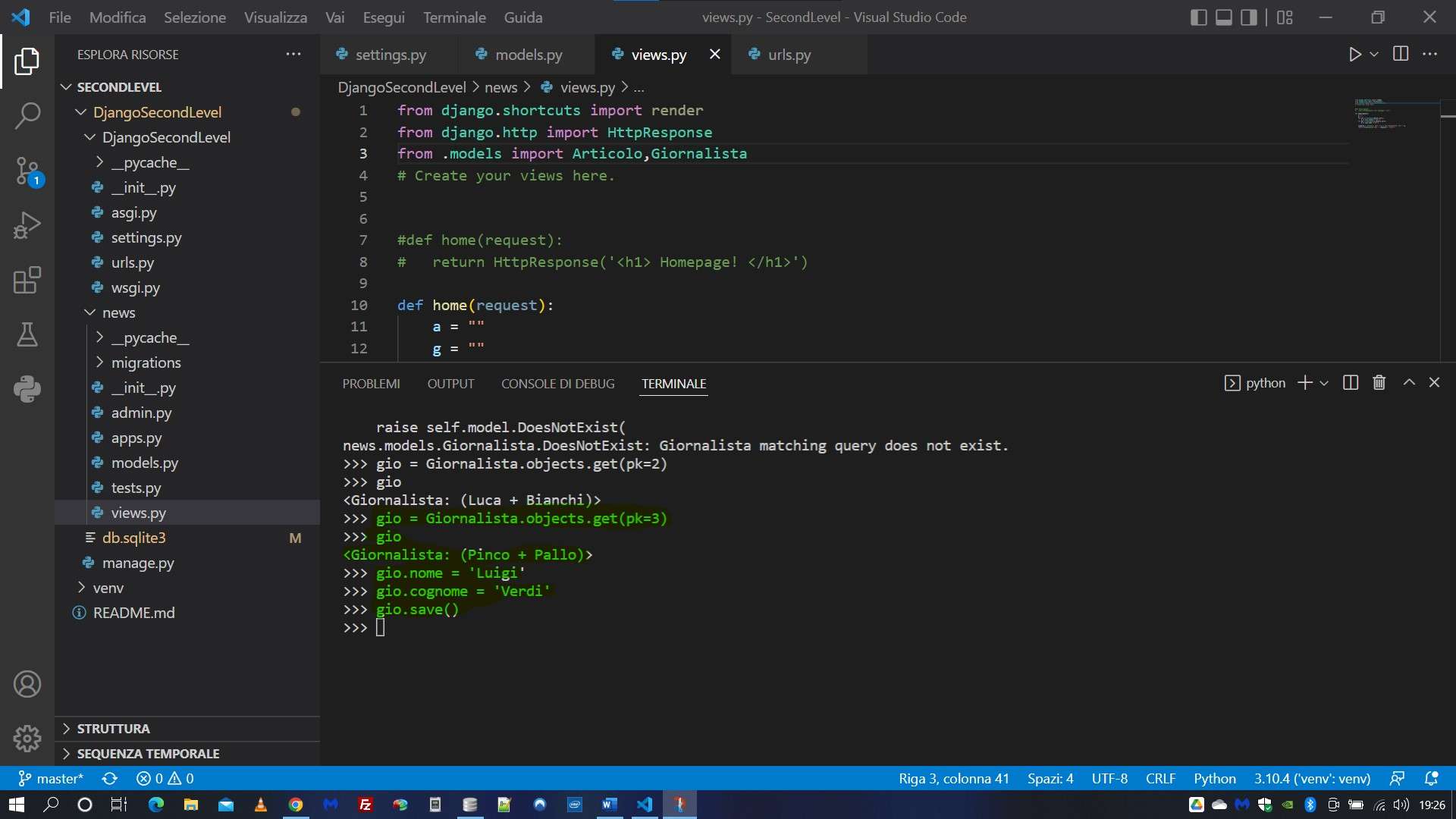Screen dimensions: 1456x819
Task: Open run options dropdown arrow
Action: click(1373, 55)
